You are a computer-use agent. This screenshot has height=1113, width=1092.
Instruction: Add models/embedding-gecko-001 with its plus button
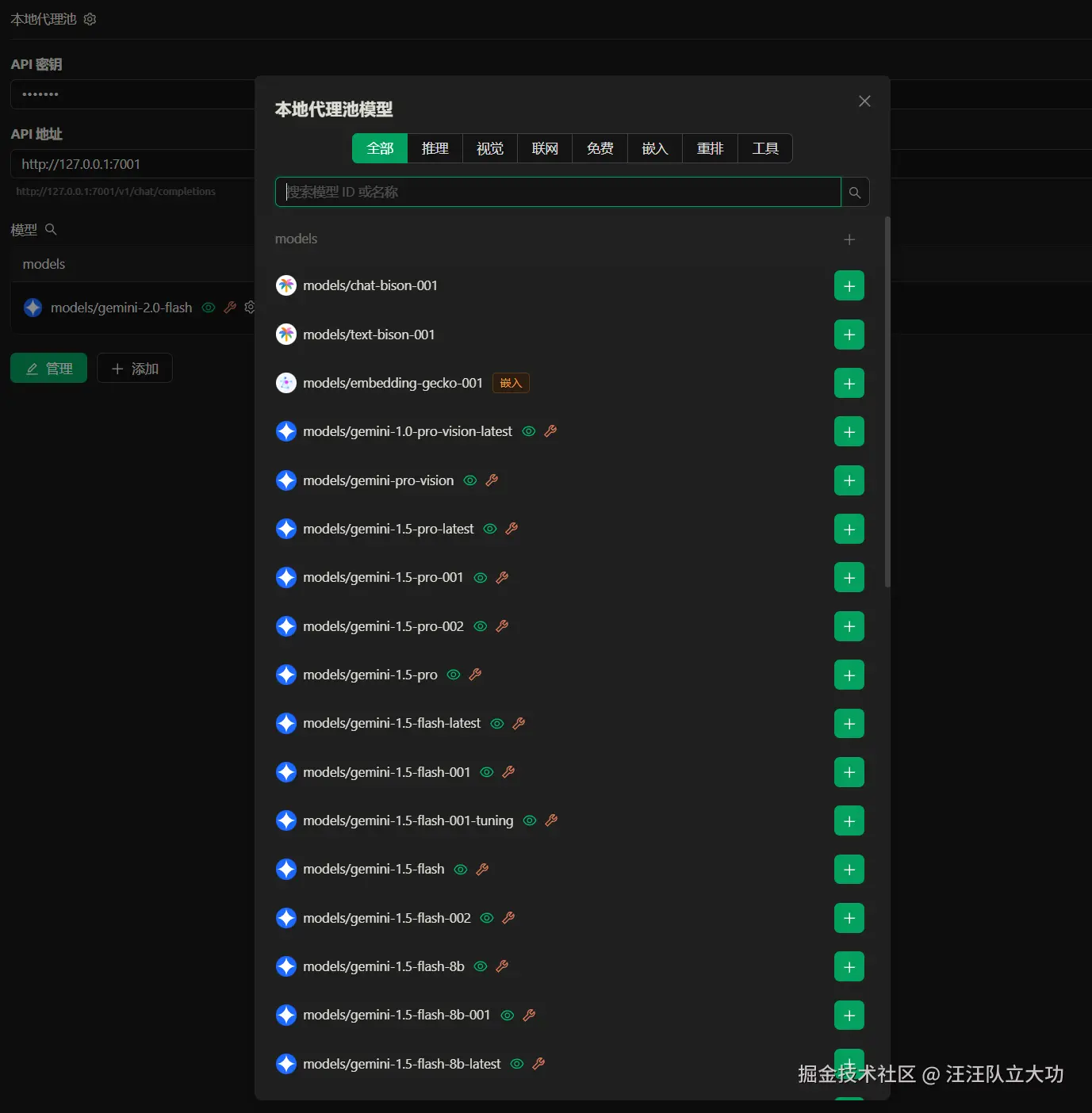point(849,384)
